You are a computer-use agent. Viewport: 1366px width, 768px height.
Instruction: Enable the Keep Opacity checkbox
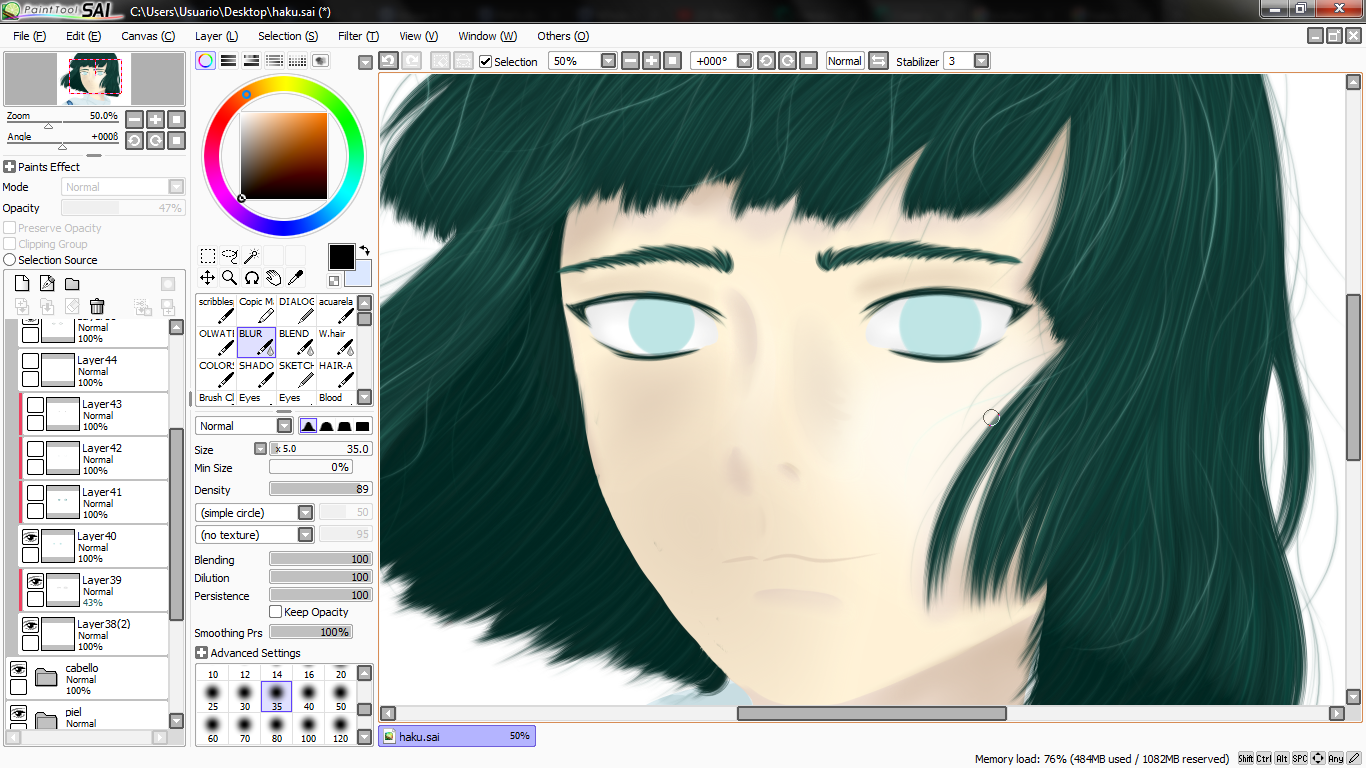point(276,612)
